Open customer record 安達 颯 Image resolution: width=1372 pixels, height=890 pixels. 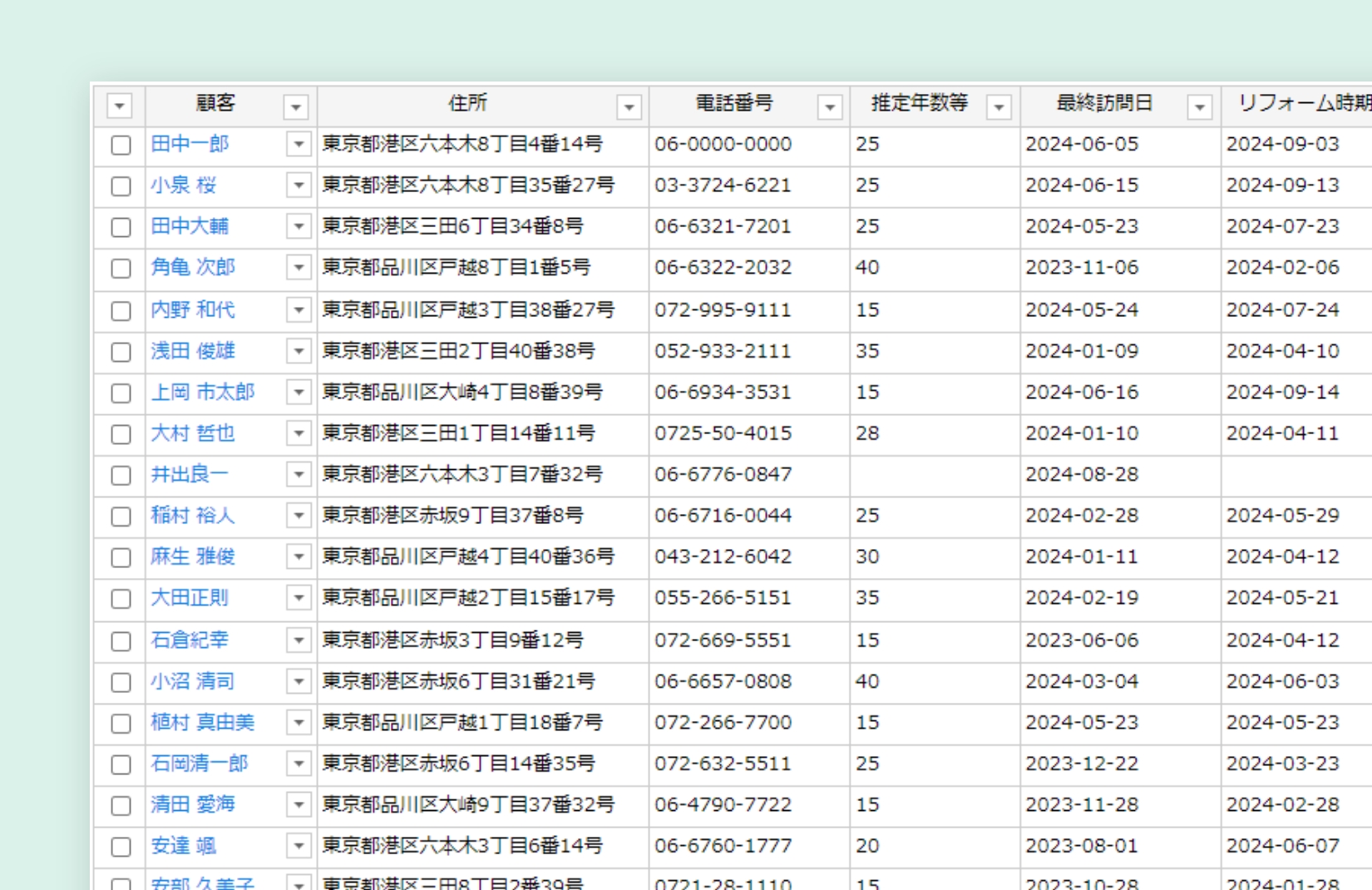pyautogui.click(x=183, y=845)
